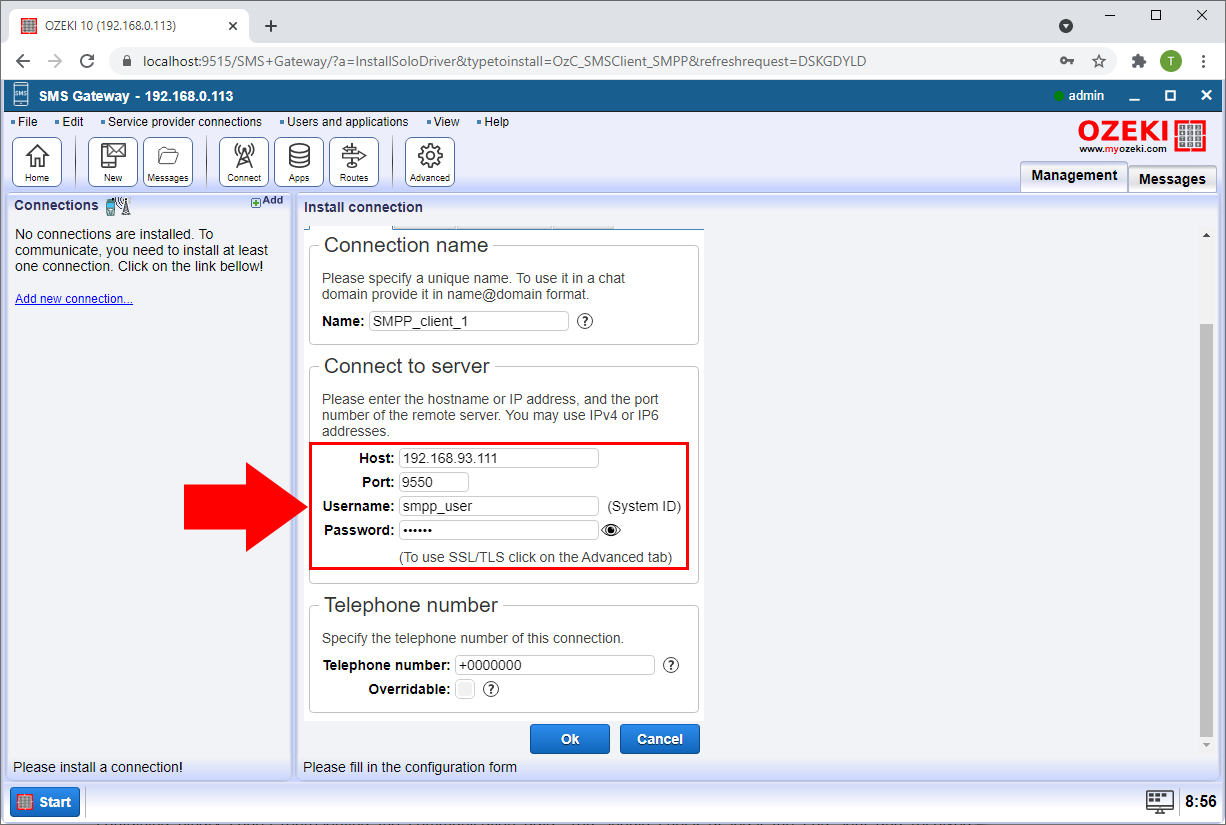This screenshot has width=1226, height=825.
Task: Click the help icon beside Telephone number
Action: point(671,665)
